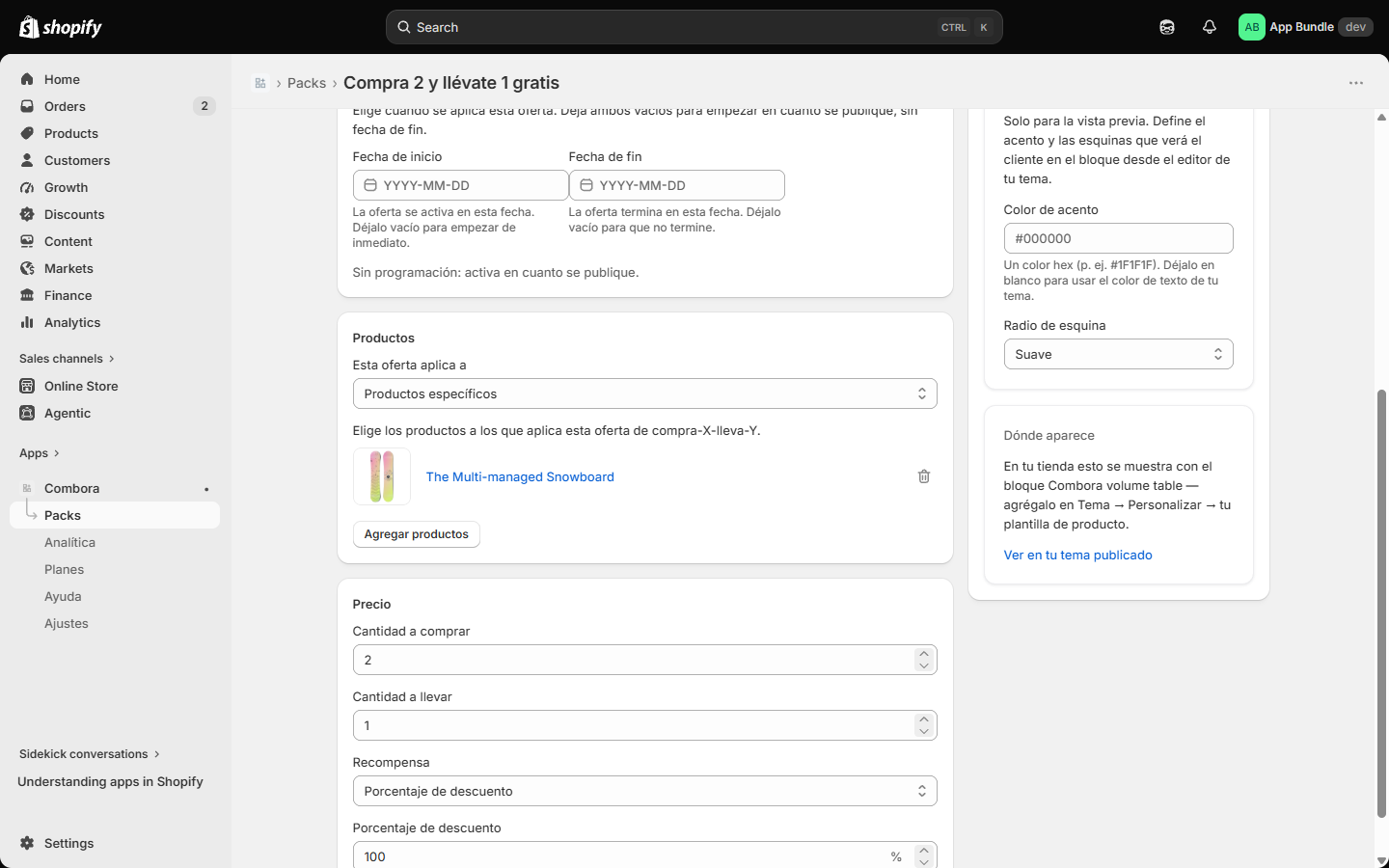The image size is (1389, 868).
Task: Go to Analítica under Combora
Action: [69, 542]
